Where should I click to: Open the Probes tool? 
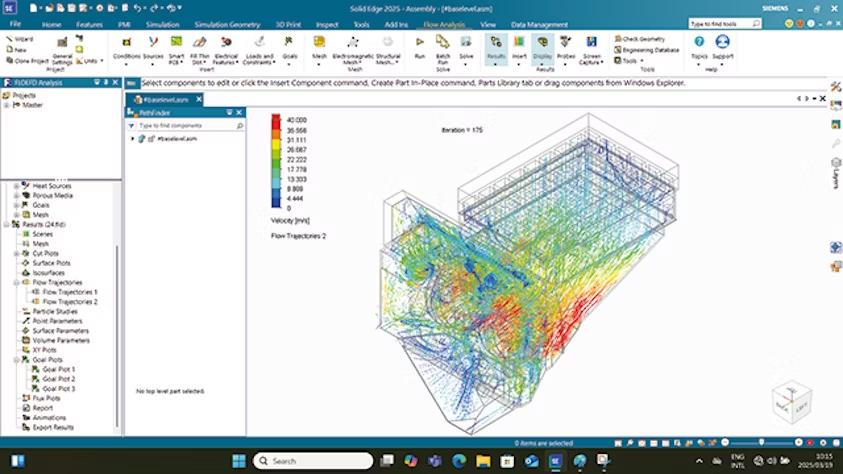pos(566,46)
